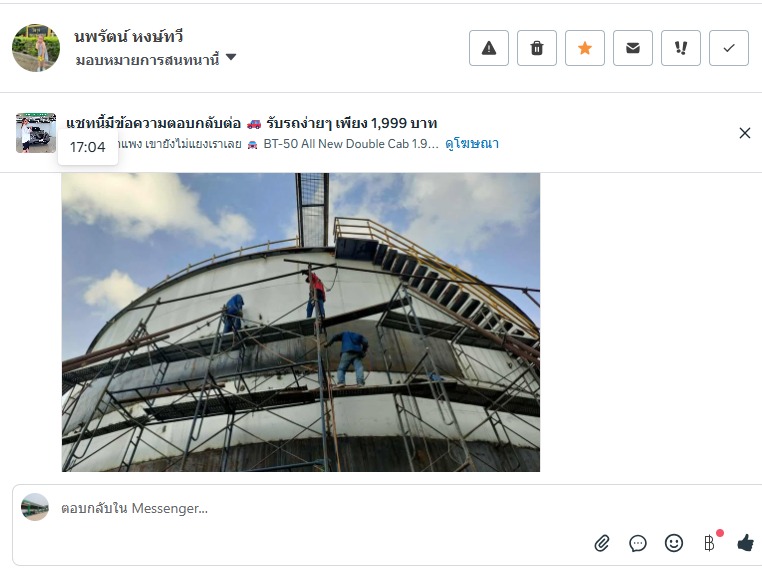
Task: Flag conversation for follow-up with exclamation icon
Action: click(x=681, y=48)
